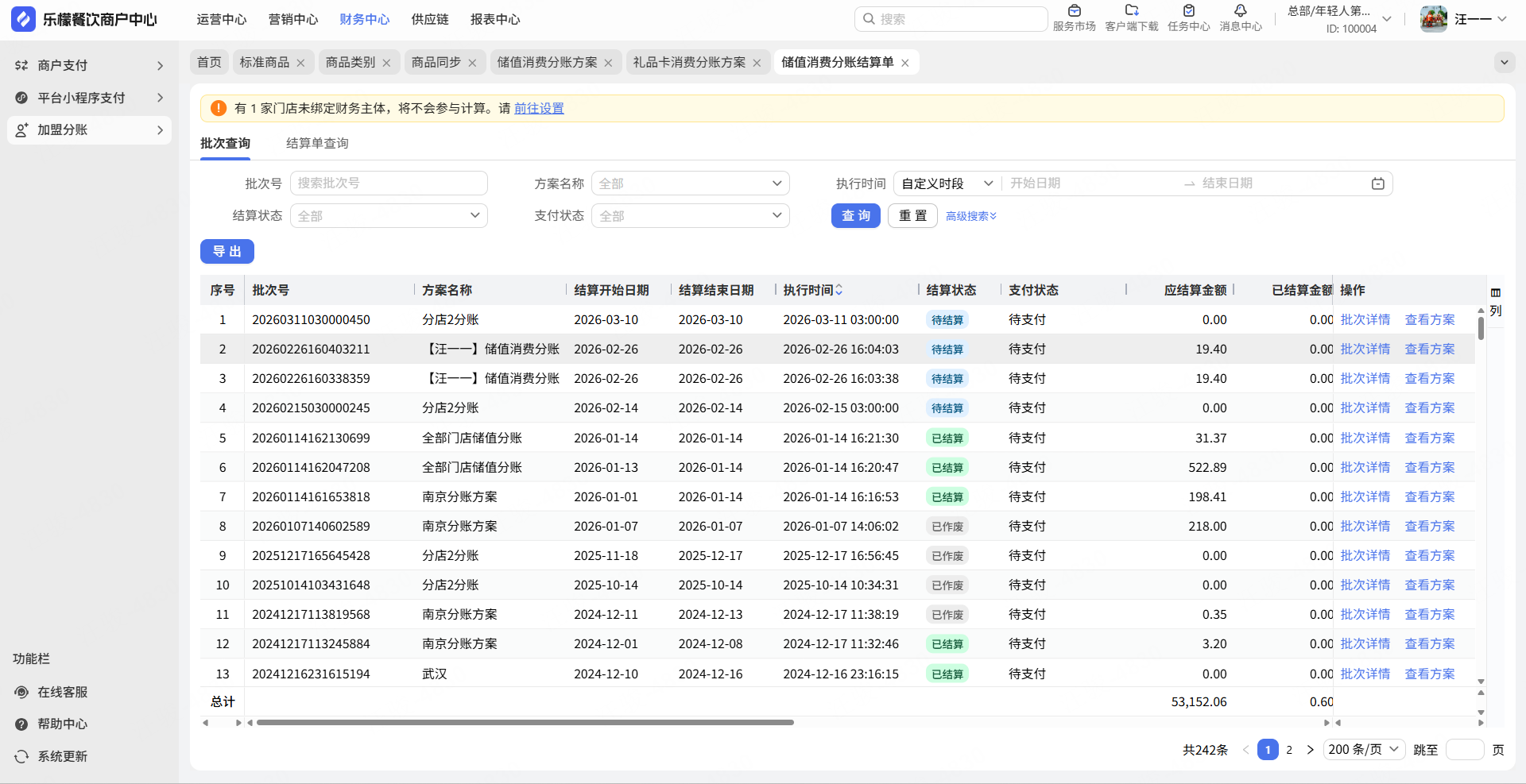The image size is (1526, 784).
Task: Open 帮助中心 help icon in sidebar
Action: click(x=22, y=724)
